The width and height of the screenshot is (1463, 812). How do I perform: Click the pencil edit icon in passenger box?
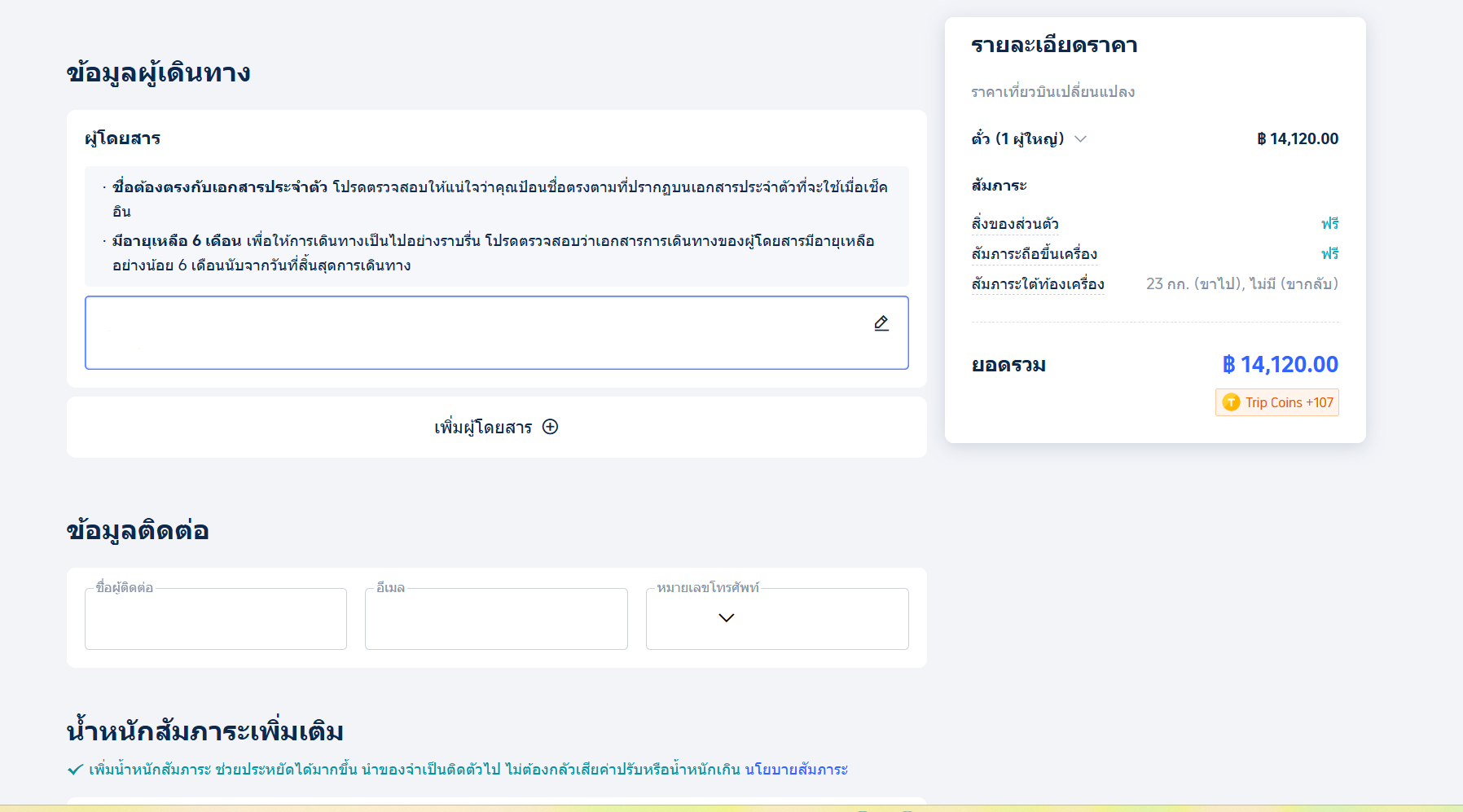pos(881,323)
